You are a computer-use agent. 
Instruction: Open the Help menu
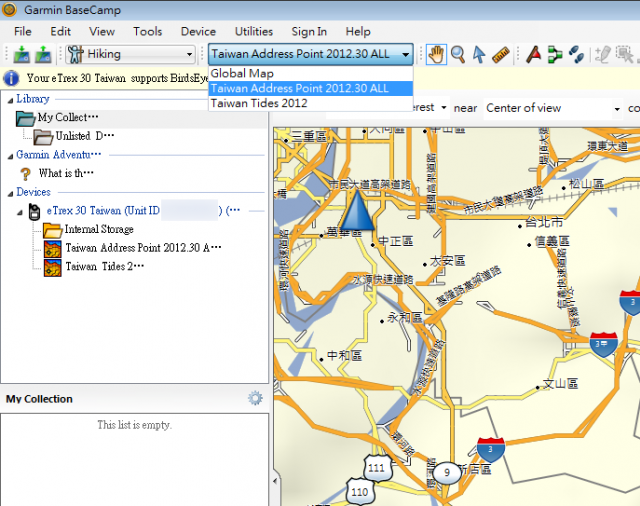click(x=358, y=31)
